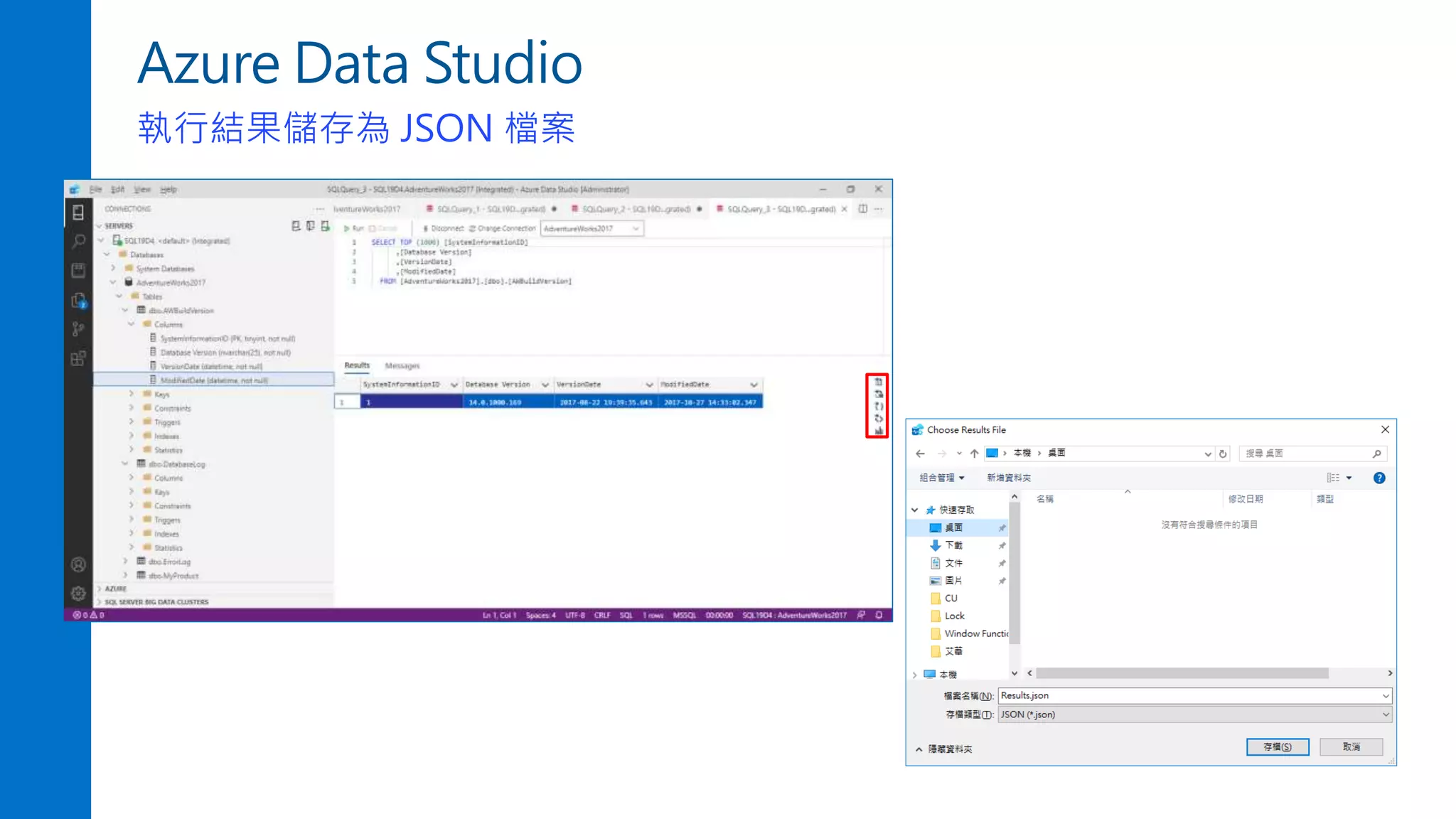The image size is (1456, 819).
Task: Click the Save as JSON result icon
Action: pyautogui.click(x=879, y=406)
